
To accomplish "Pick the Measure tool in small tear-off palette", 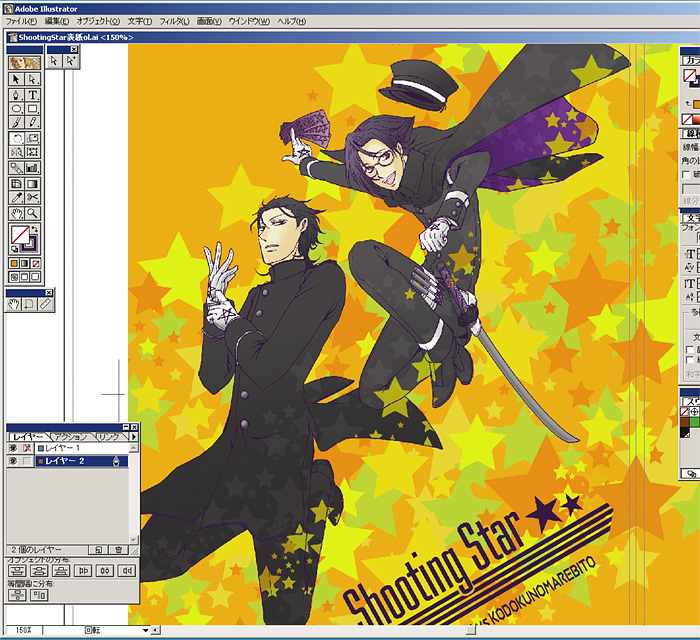I will click(46, 304).
